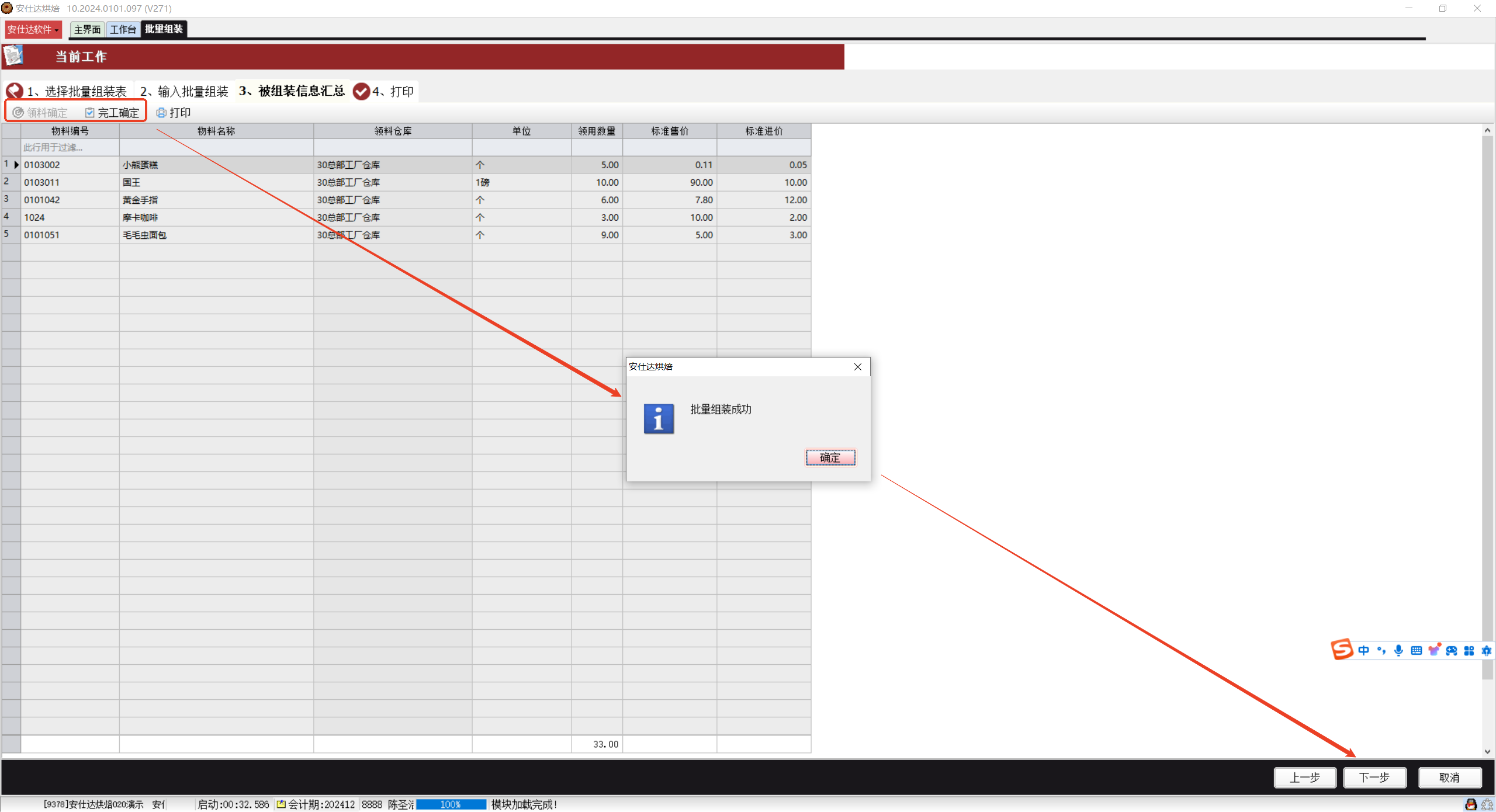
Task: Click the 领料确定 toolbar icon
Action: pos(18,113)
